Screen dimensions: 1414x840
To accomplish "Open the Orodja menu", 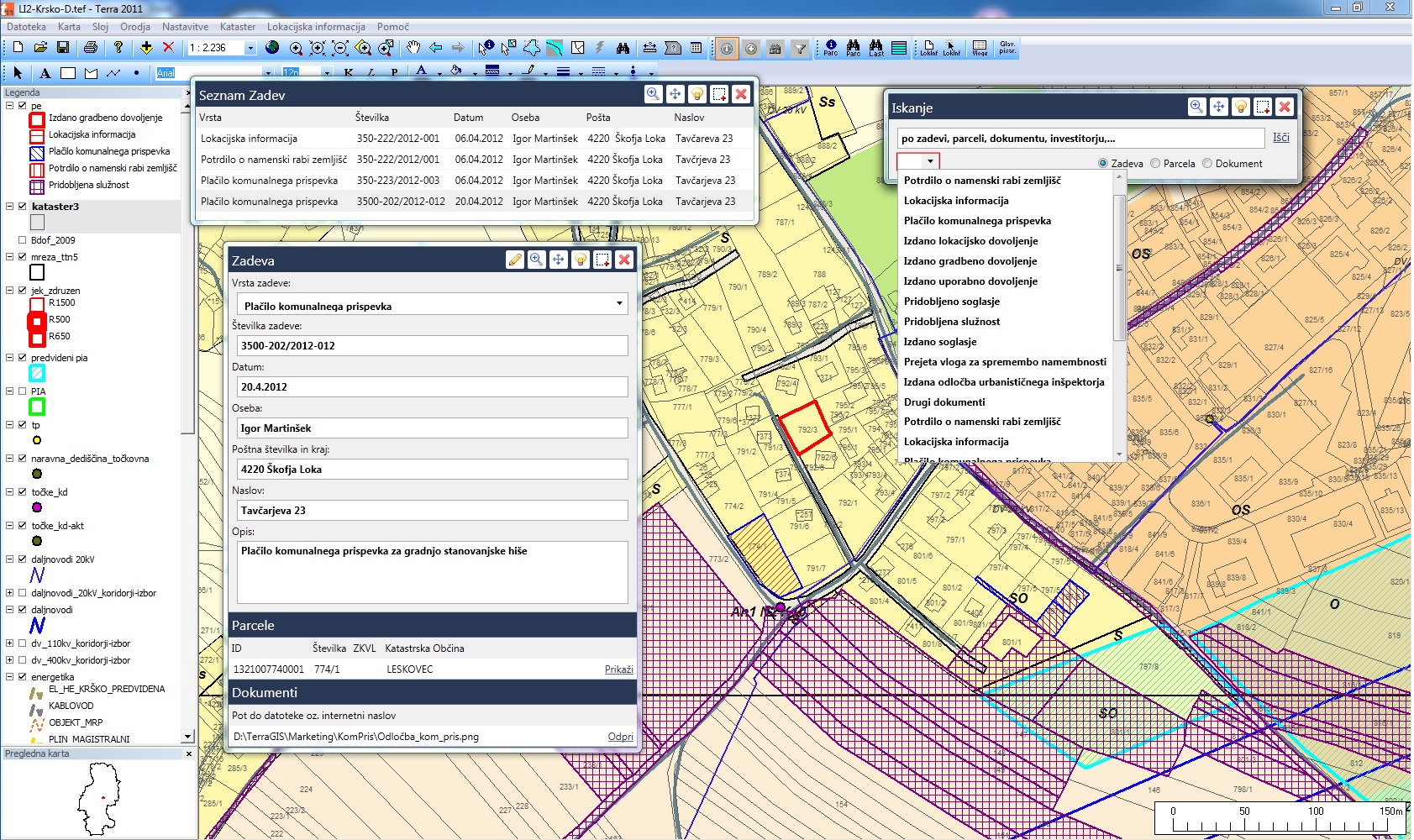I will click(x=135, y=27).
